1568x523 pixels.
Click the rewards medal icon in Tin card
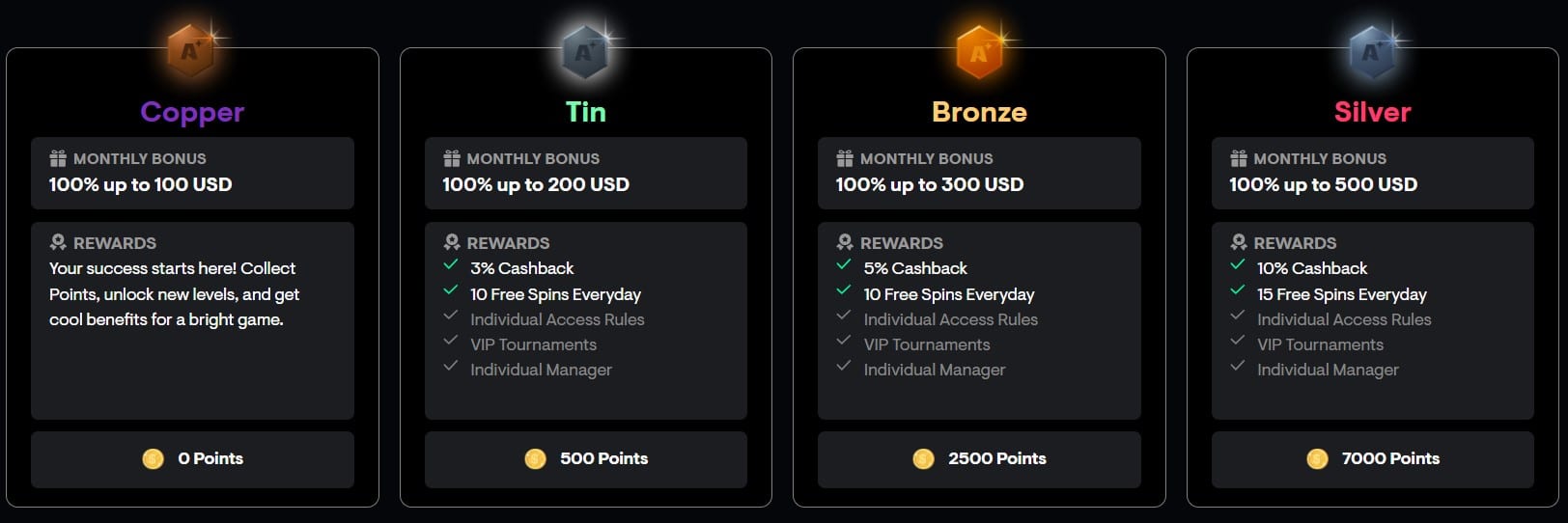point(452,242)
